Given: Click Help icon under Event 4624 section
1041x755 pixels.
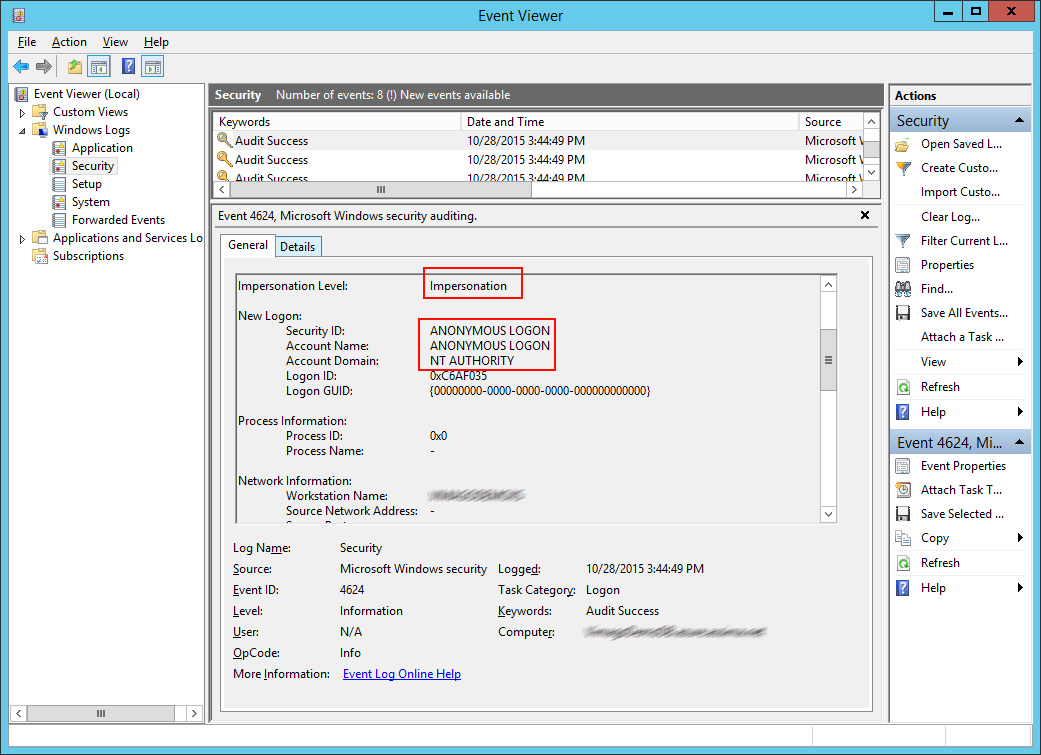Looking at the screenshot, I should coord(903,588).
